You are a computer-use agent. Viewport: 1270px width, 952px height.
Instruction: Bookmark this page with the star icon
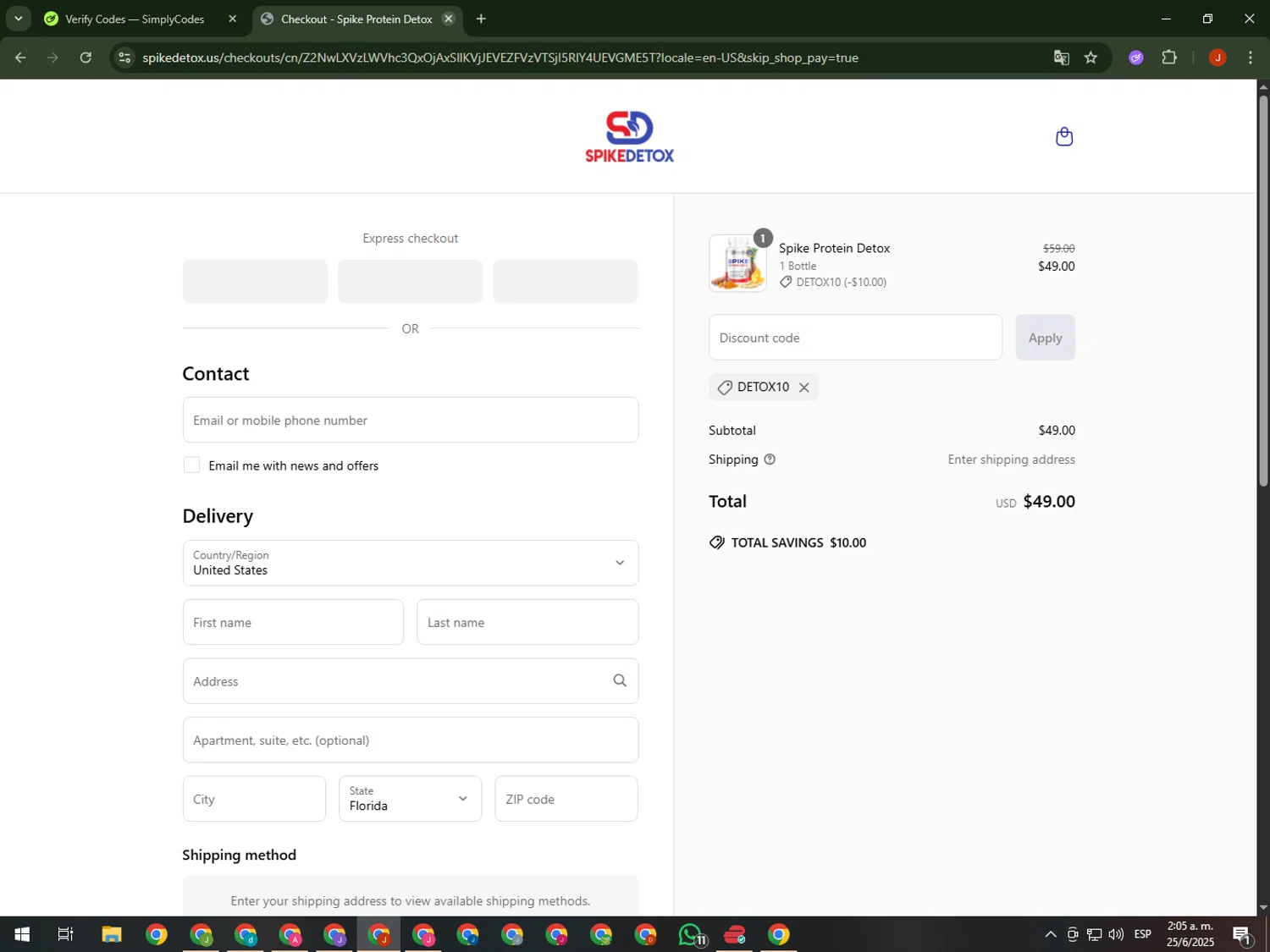coord(1091,58)
